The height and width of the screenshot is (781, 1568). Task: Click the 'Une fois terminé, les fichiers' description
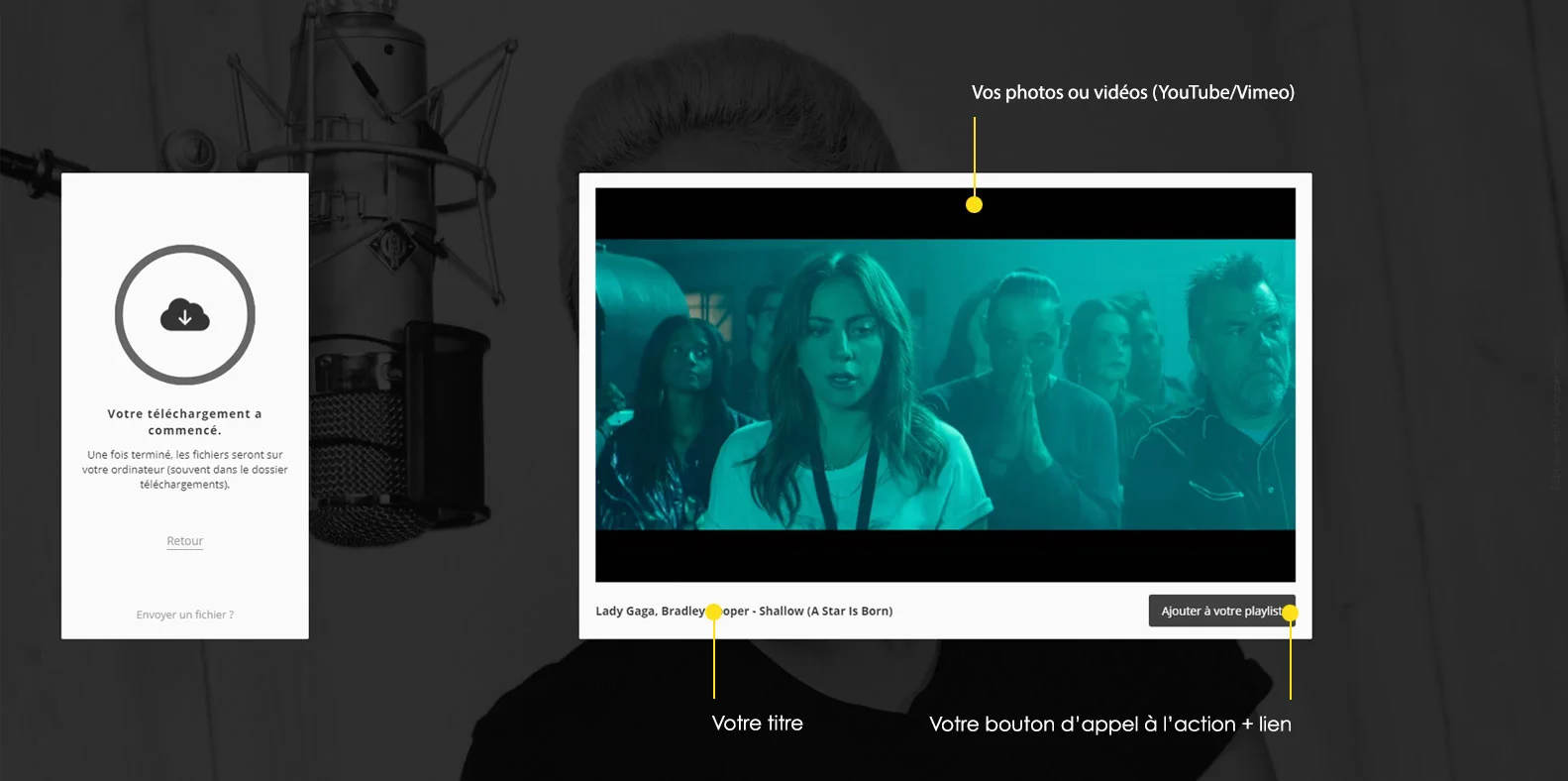(x=185, y=470)
